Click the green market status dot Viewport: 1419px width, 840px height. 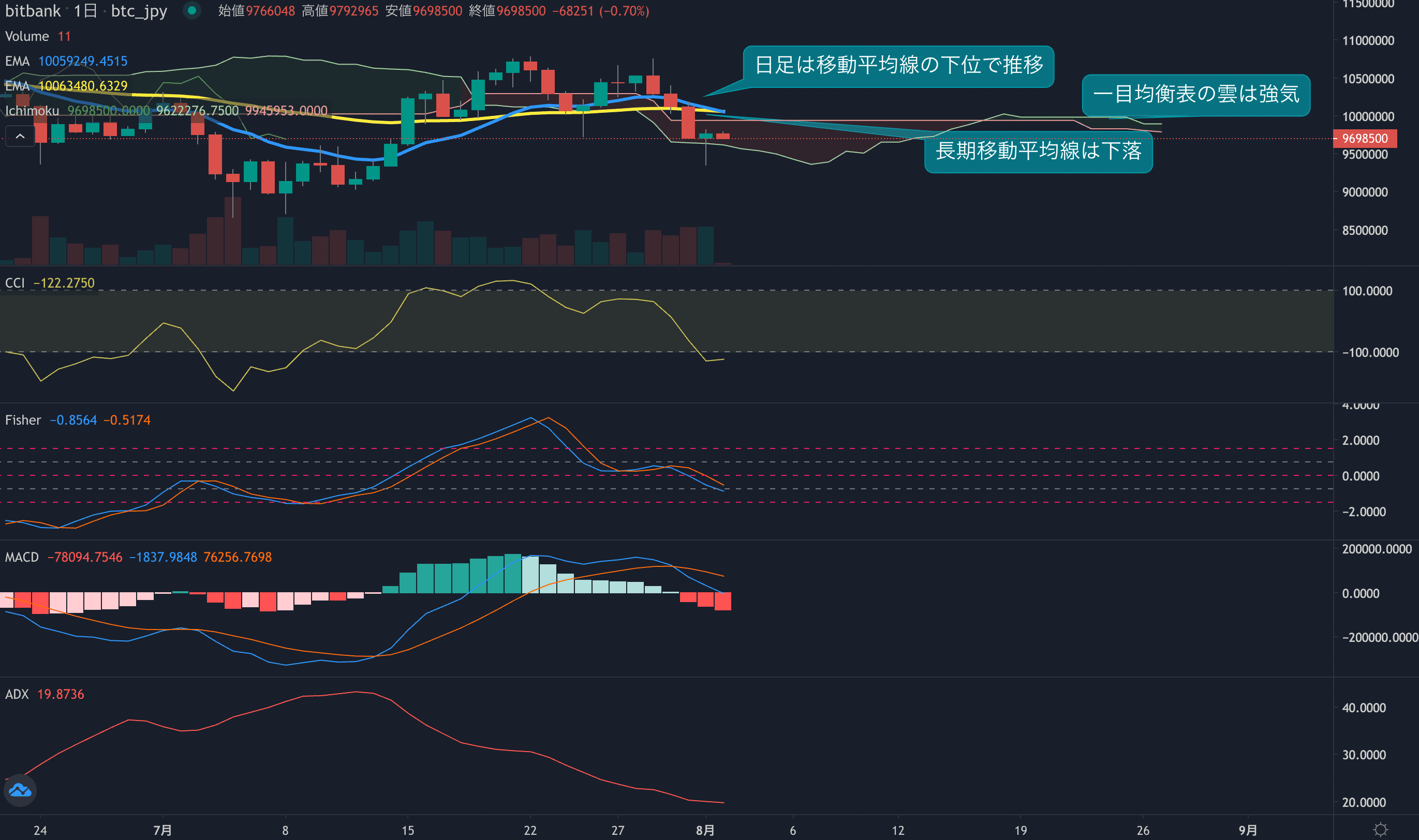pyautogui.click(x=192, y=10)
